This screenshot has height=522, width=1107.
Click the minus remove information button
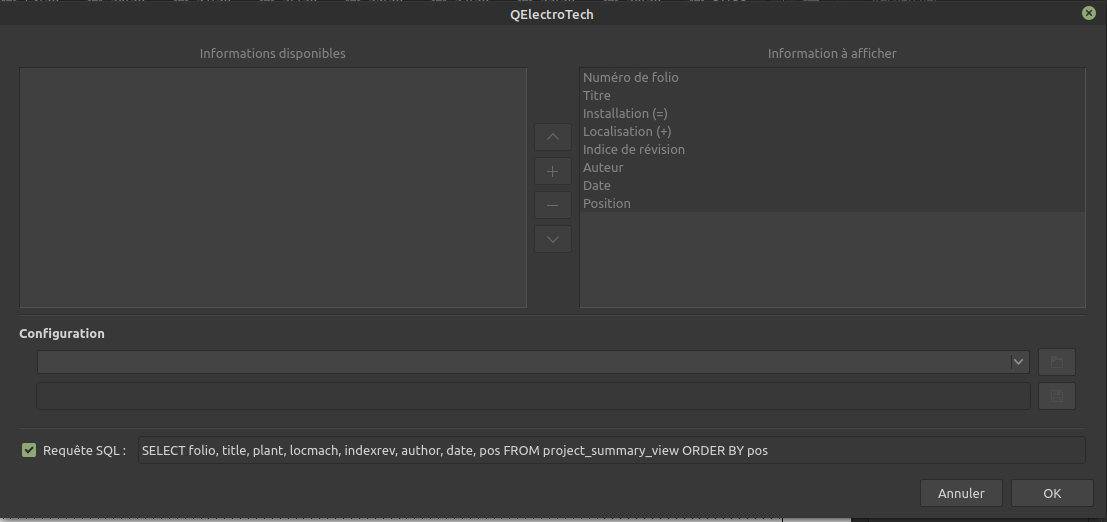pyautogui.click(x=553, y=205)
